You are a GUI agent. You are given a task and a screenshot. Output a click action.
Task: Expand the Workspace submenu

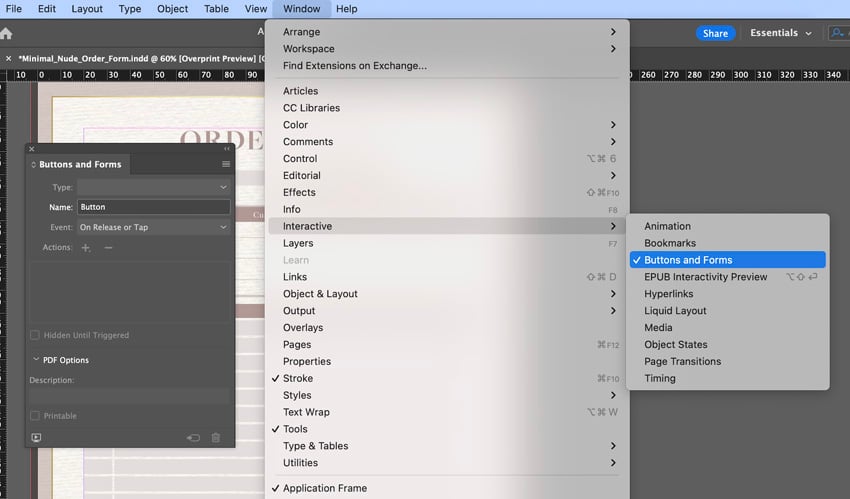[449, 49]
